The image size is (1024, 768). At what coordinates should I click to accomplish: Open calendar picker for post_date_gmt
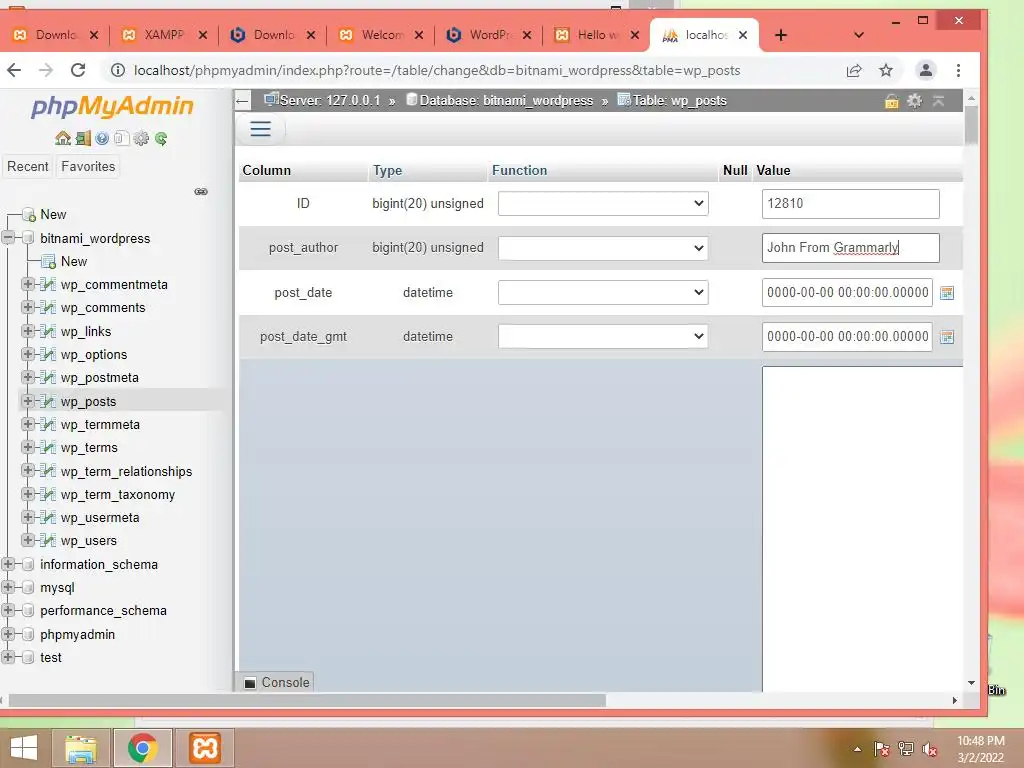947,337
